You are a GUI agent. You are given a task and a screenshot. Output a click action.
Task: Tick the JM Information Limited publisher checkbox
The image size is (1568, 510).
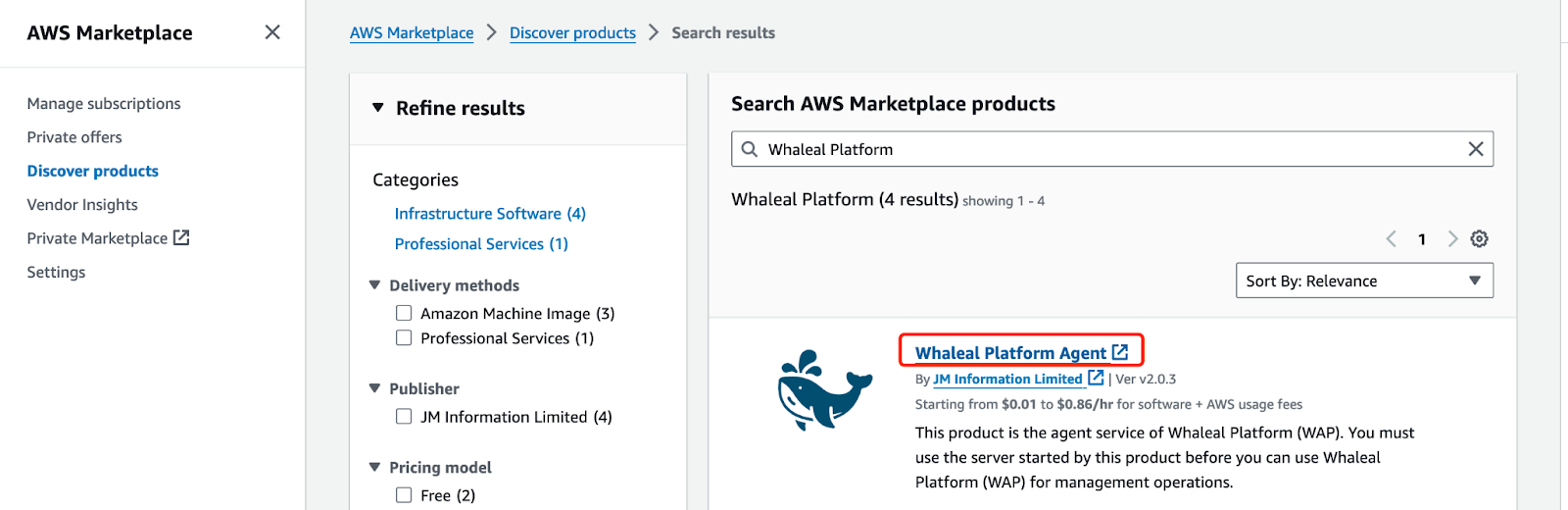coord(404,416)
